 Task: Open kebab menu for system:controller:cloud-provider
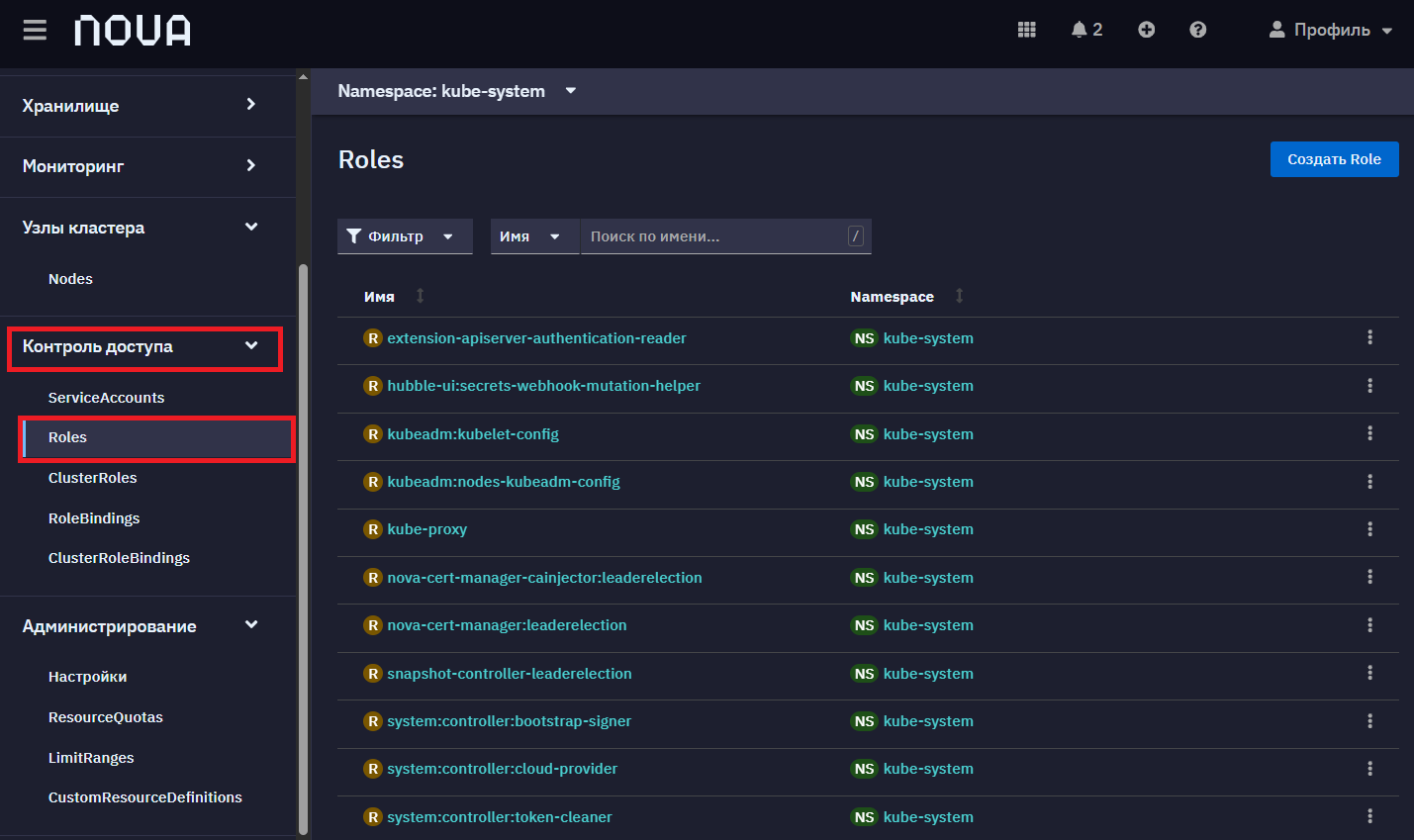pyautogui.click(x=1369, y=768)
